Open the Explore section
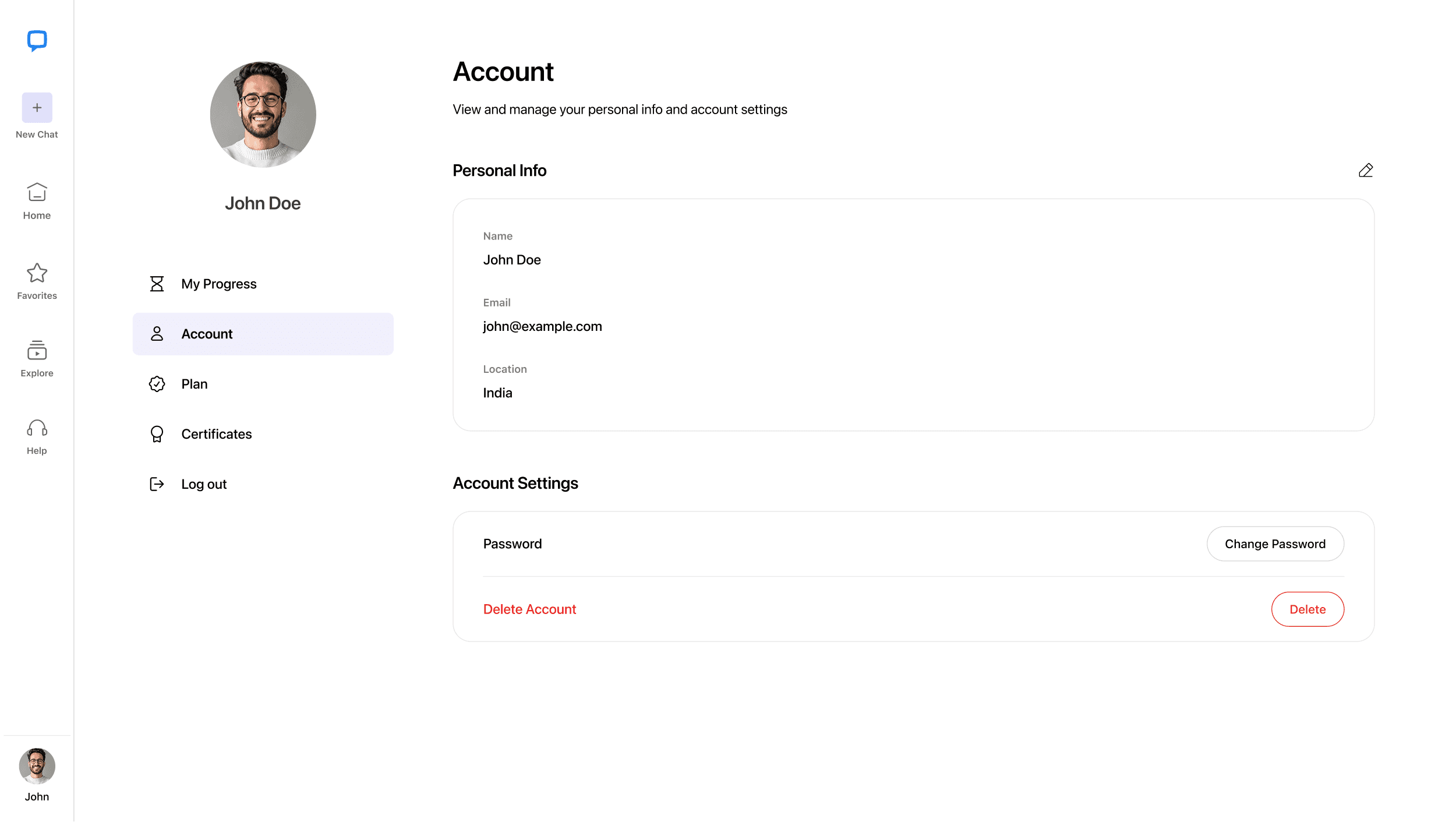Screen dimensions: 1456x822 37,358
